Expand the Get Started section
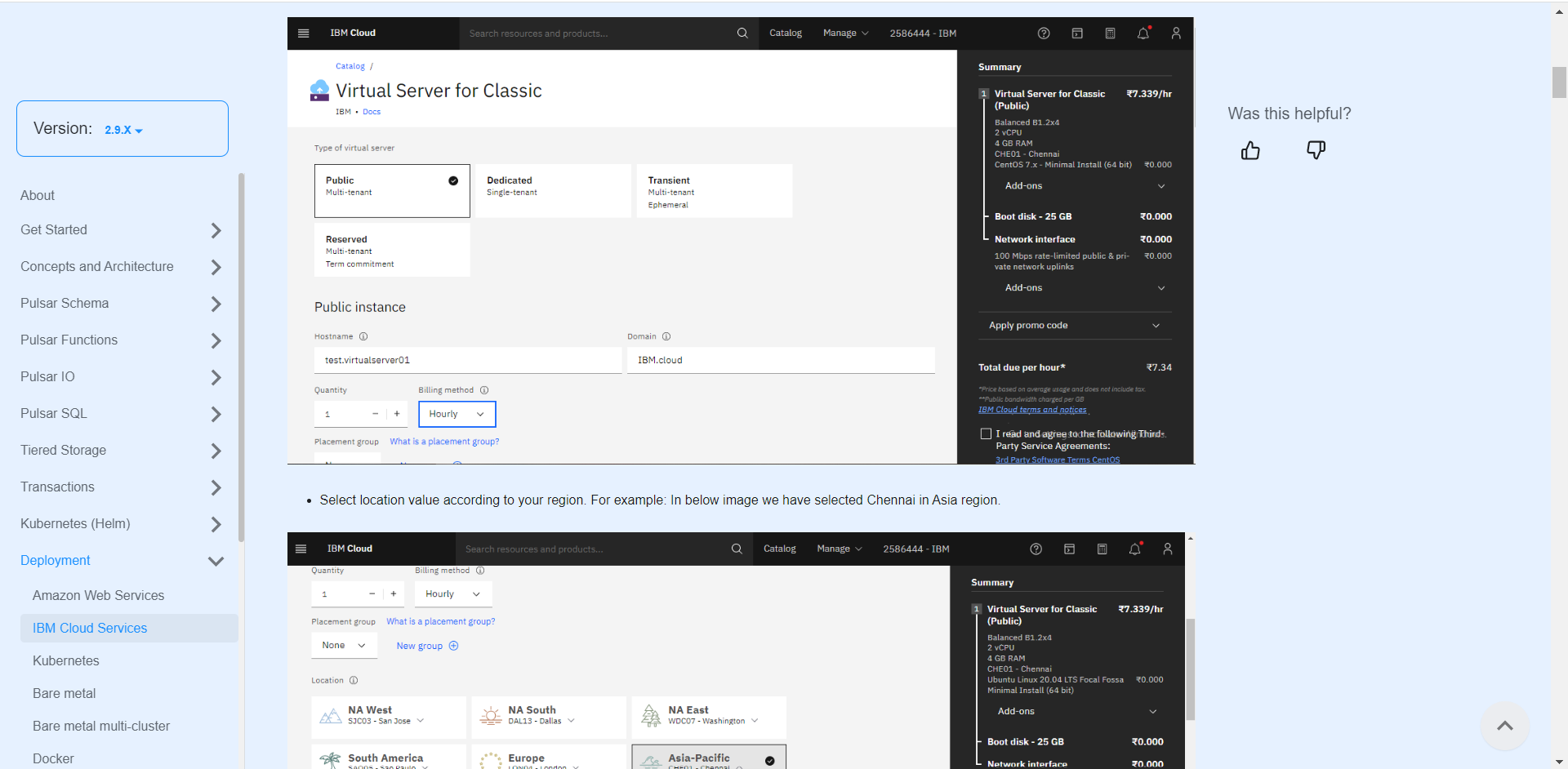 [x=216, y=230]
